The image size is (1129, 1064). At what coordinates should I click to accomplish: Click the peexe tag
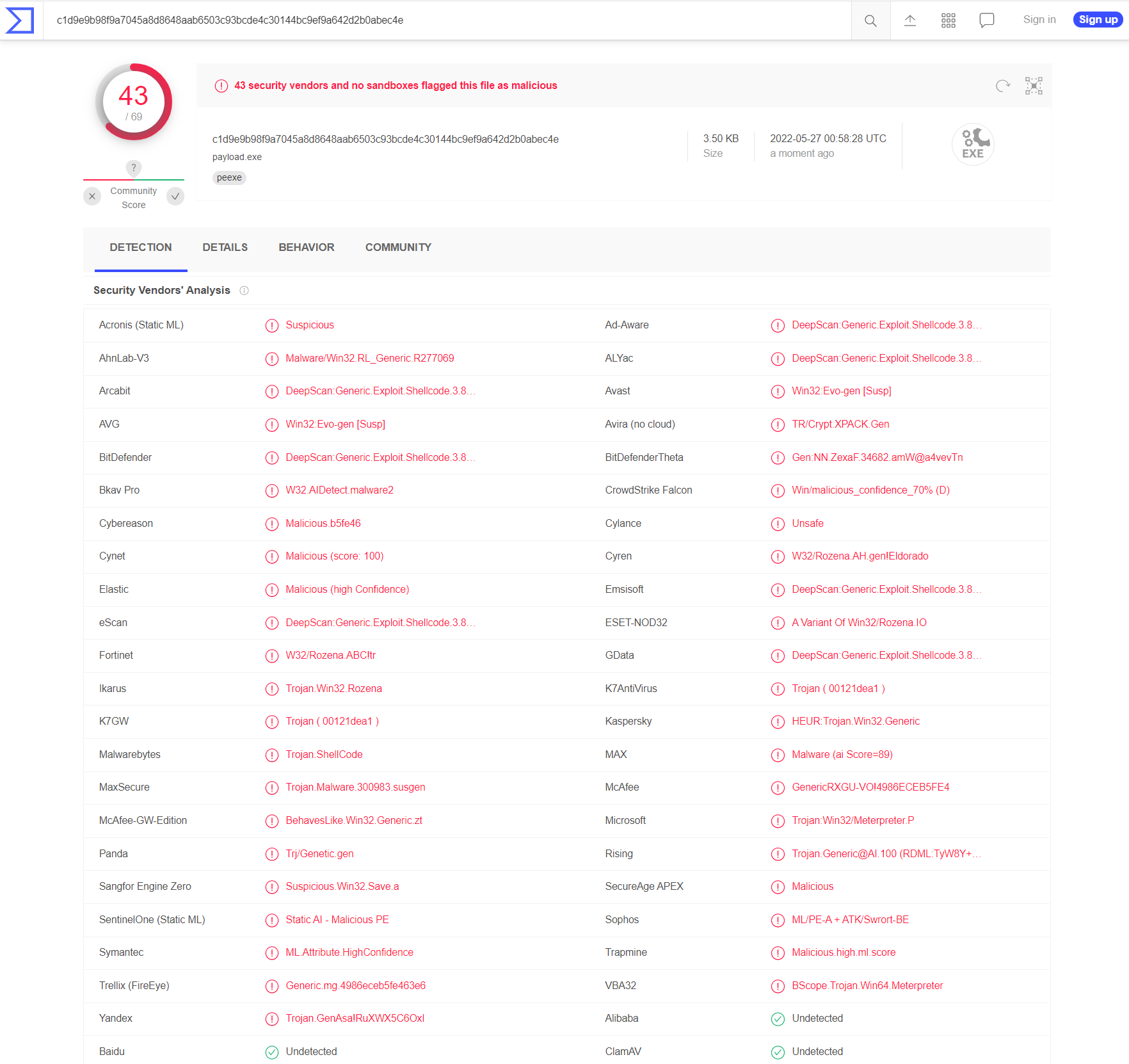[229, 178]
